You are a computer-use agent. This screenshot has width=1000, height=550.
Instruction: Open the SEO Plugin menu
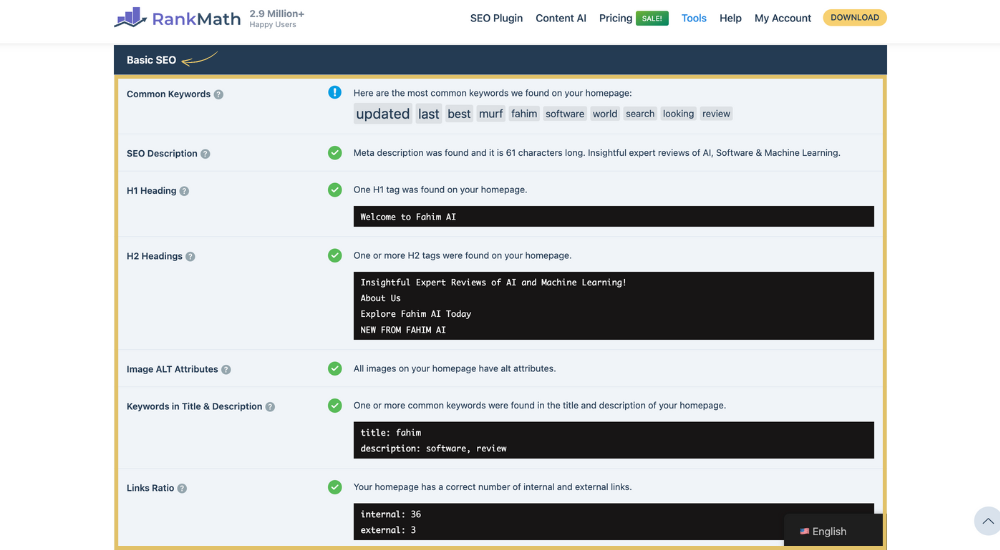[496, 18]
